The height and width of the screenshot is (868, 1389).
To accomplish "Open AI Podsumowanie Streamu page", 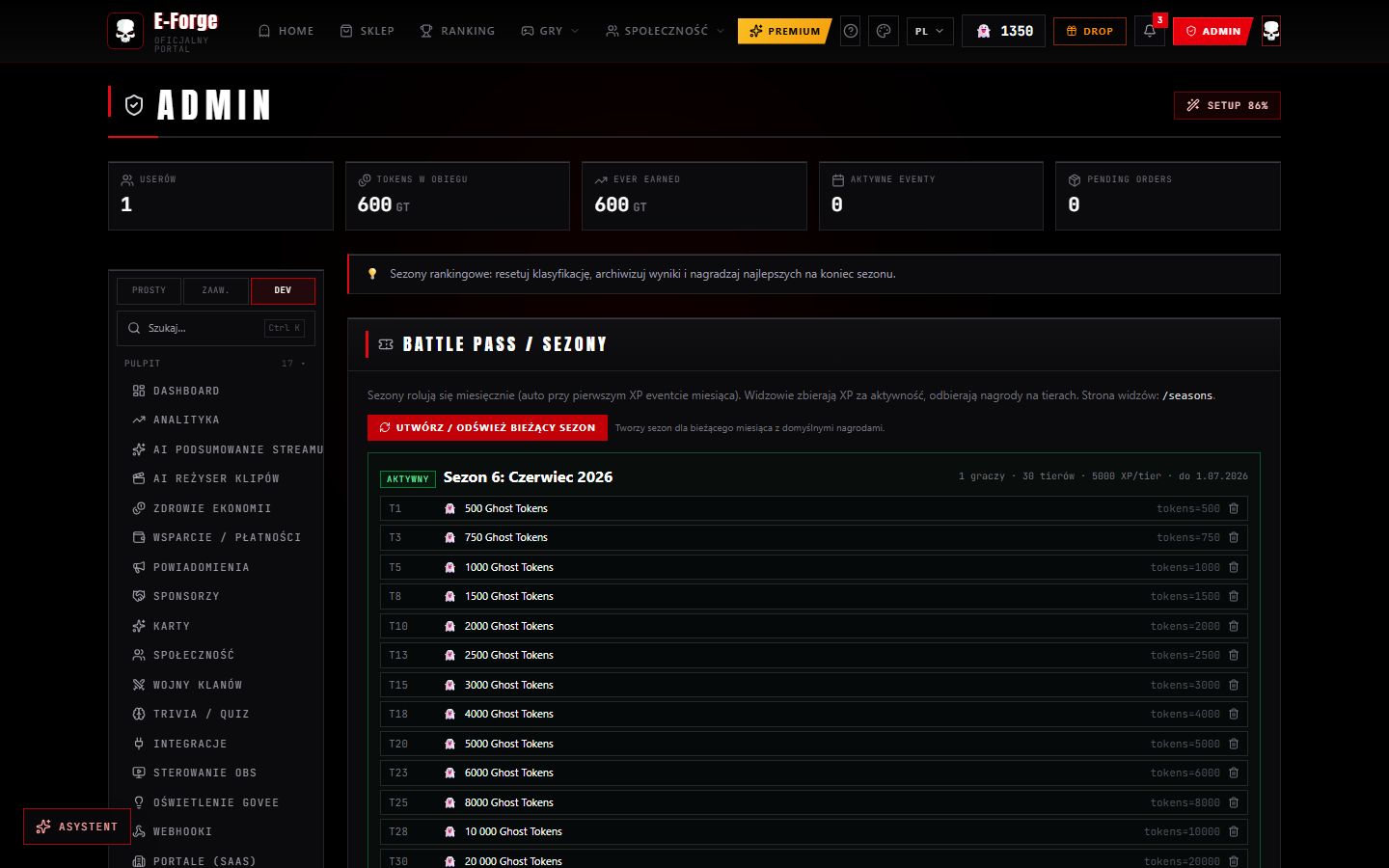I will 228,449.
